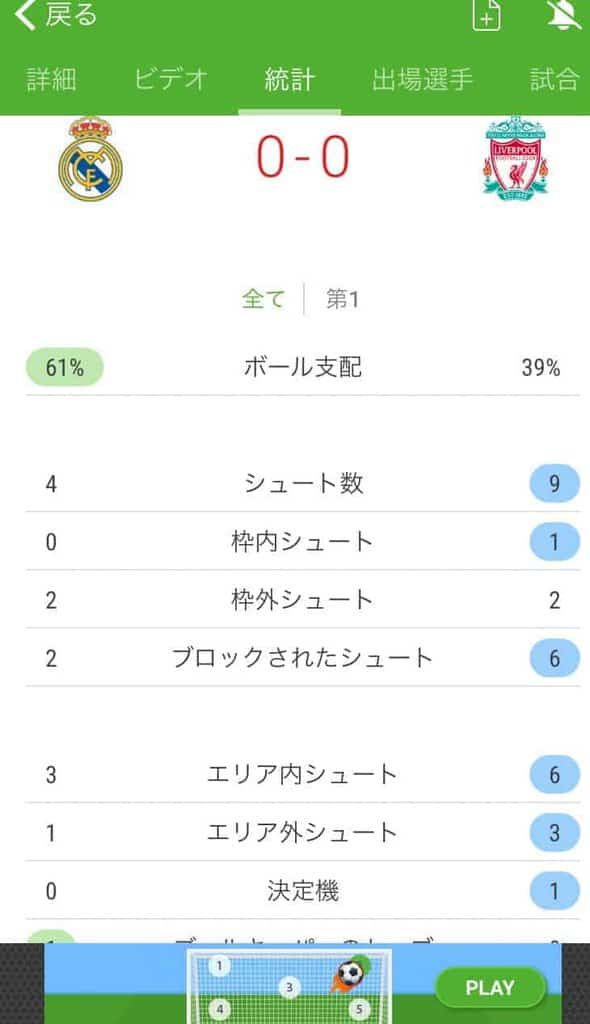Tap the soccer ball in the ad banner
Viewport: 590px width, 1024px height.
coord(350,974)
